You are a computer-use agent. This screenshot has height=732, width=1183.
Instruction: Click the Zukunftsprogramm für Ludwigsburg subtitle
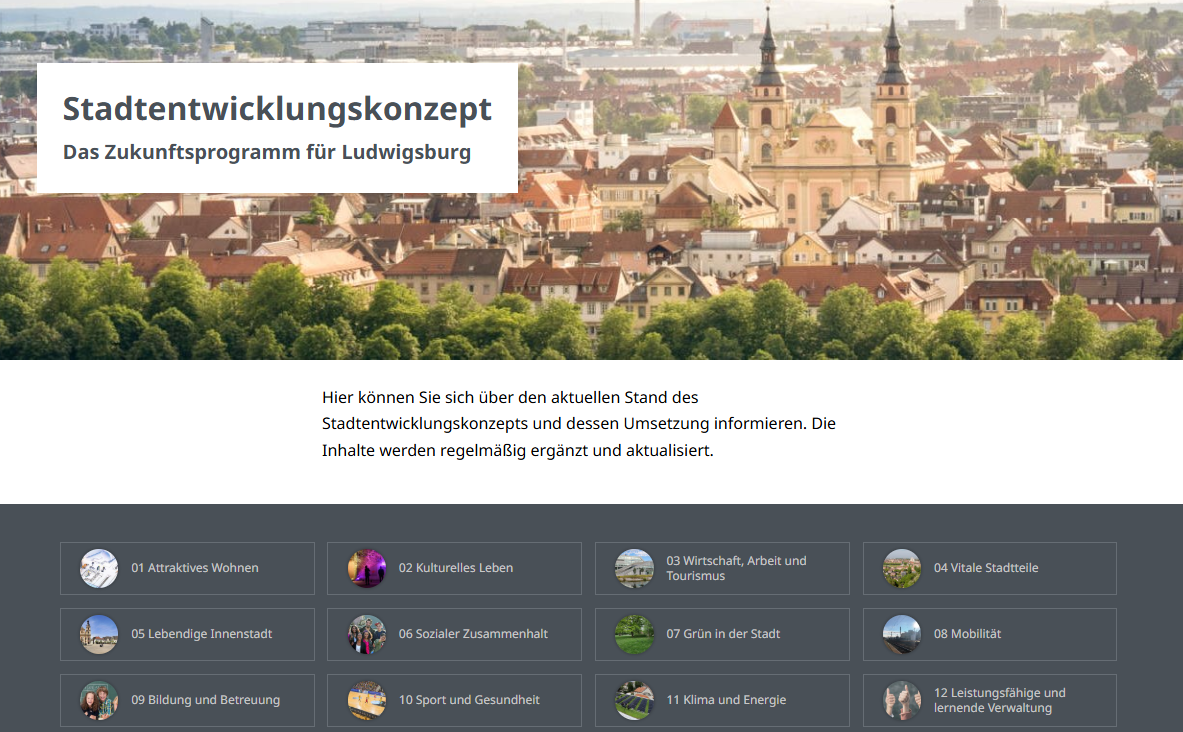point(267,152)
